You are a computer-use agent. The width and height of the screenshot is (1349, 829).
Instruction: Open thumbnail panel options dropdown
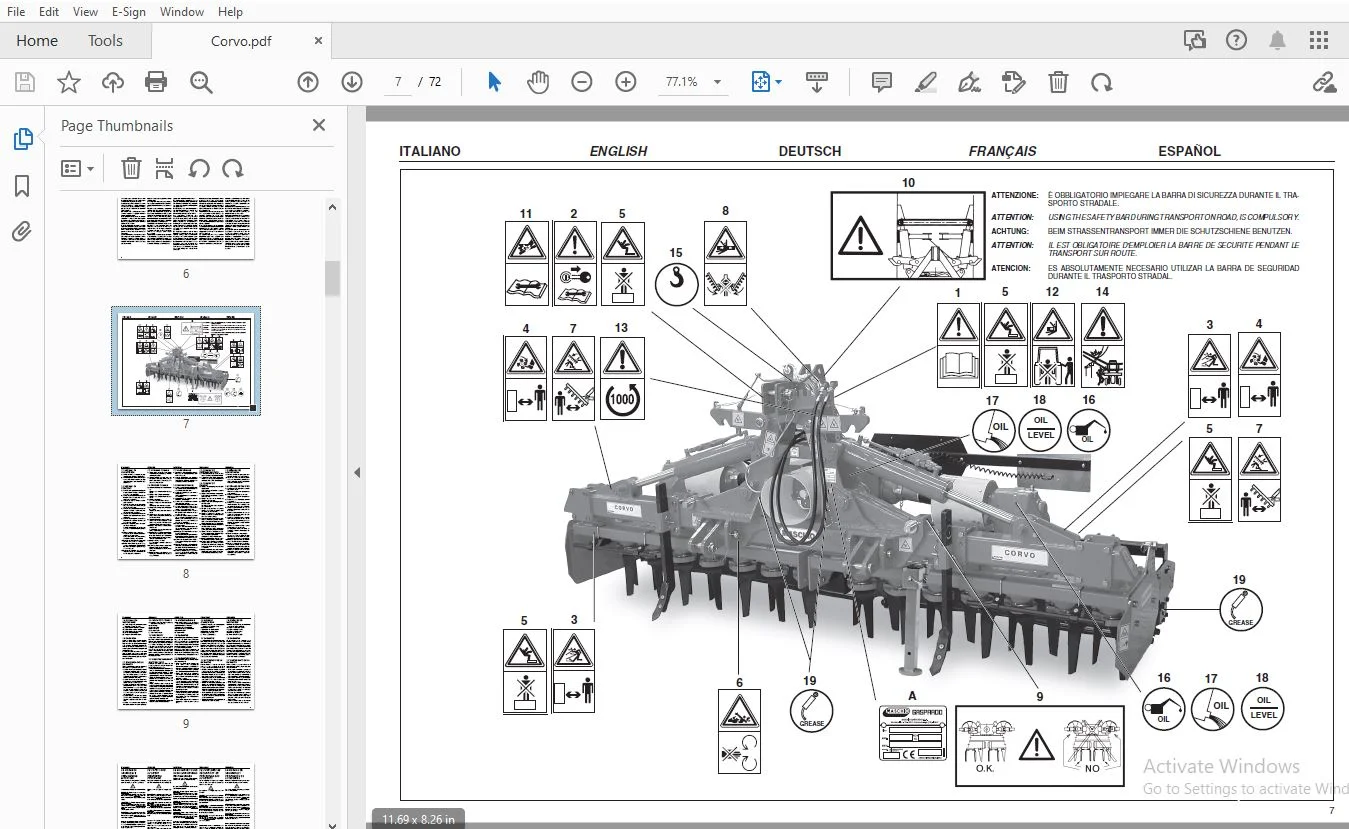coord(77,168)
